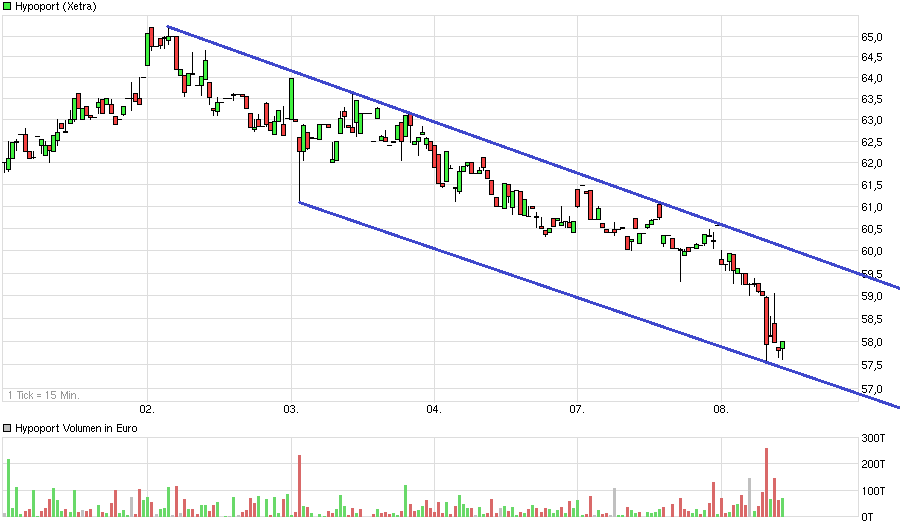900x526 pixels.
Task: Click the 60,5 price axis label
Action: (872, 229)
